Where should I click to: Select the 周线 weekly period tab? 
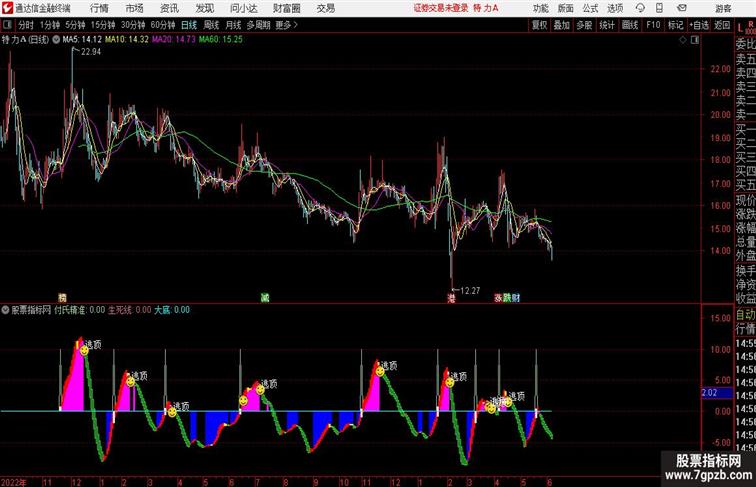211,25
